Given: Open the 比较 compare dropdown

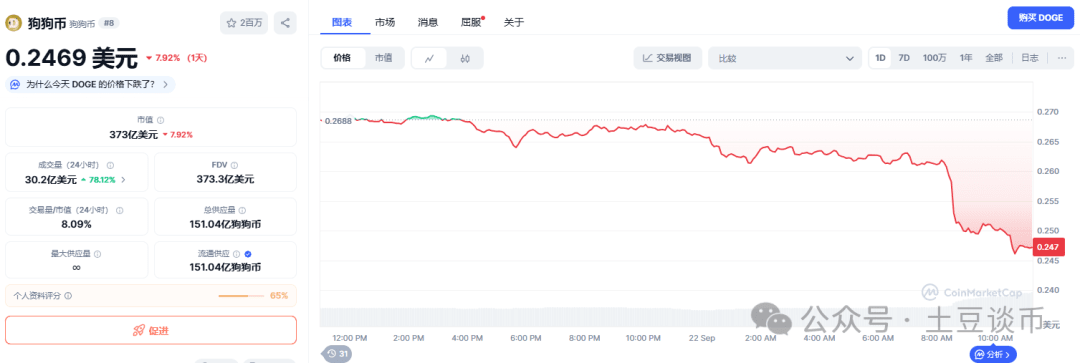Looking at the screenshot, I should (785, 59).
